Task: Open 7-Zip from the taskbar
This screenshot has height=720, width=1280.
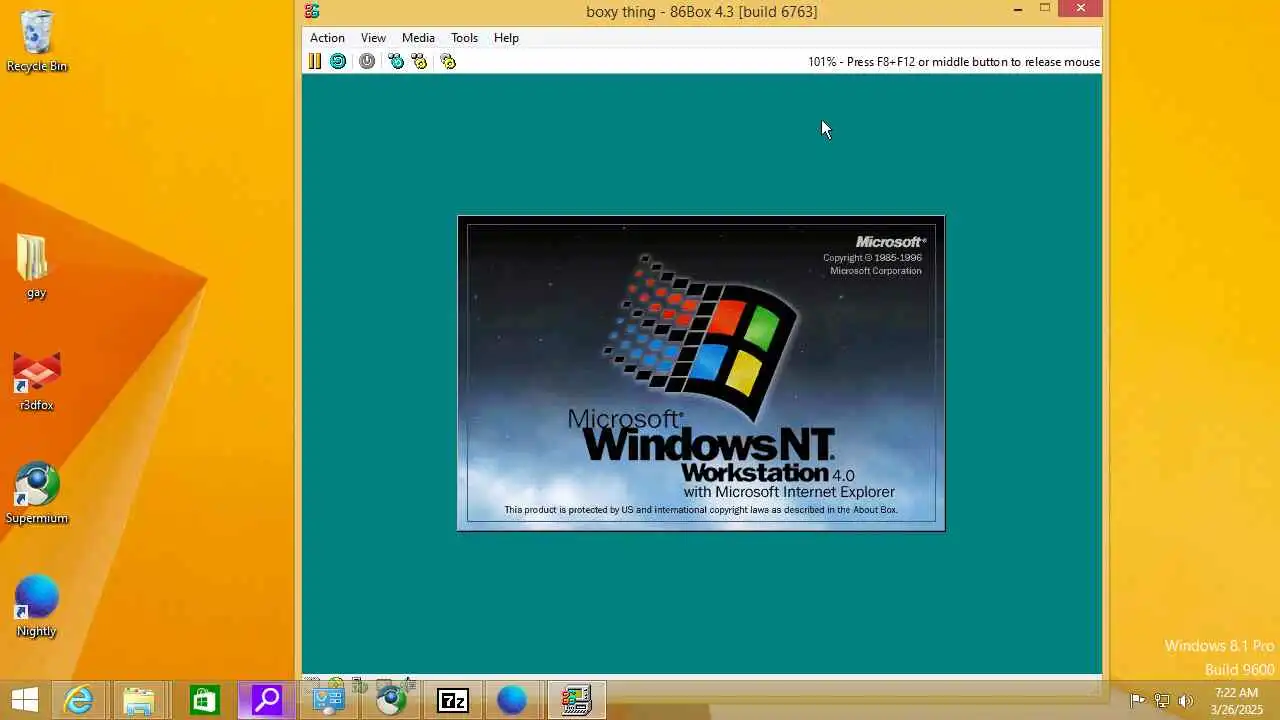Action: point(453,701)
